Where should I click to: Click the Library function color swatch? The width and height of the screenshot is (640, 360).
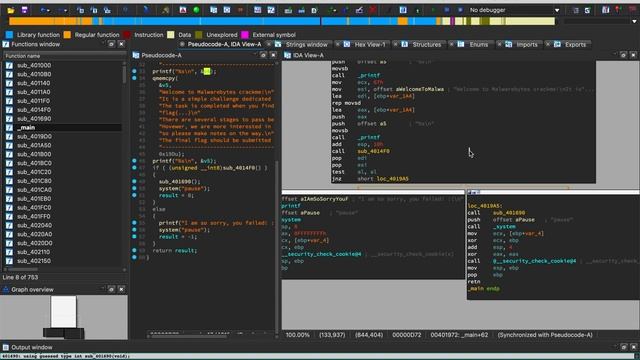9,35
